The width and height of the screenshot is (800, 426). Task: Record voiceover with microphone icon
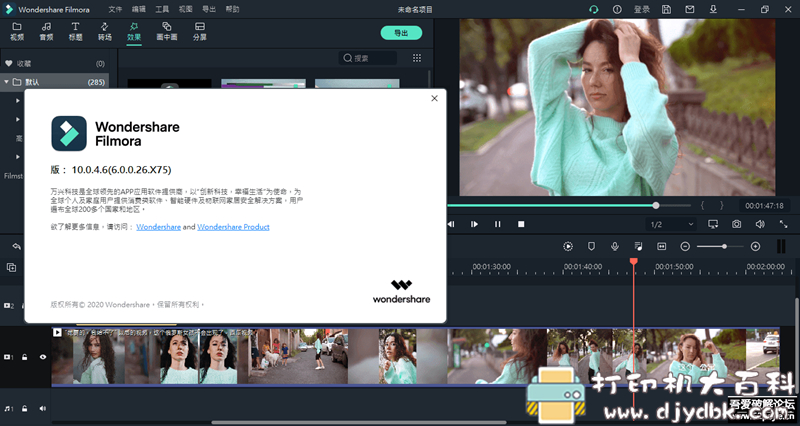[615, 246]
